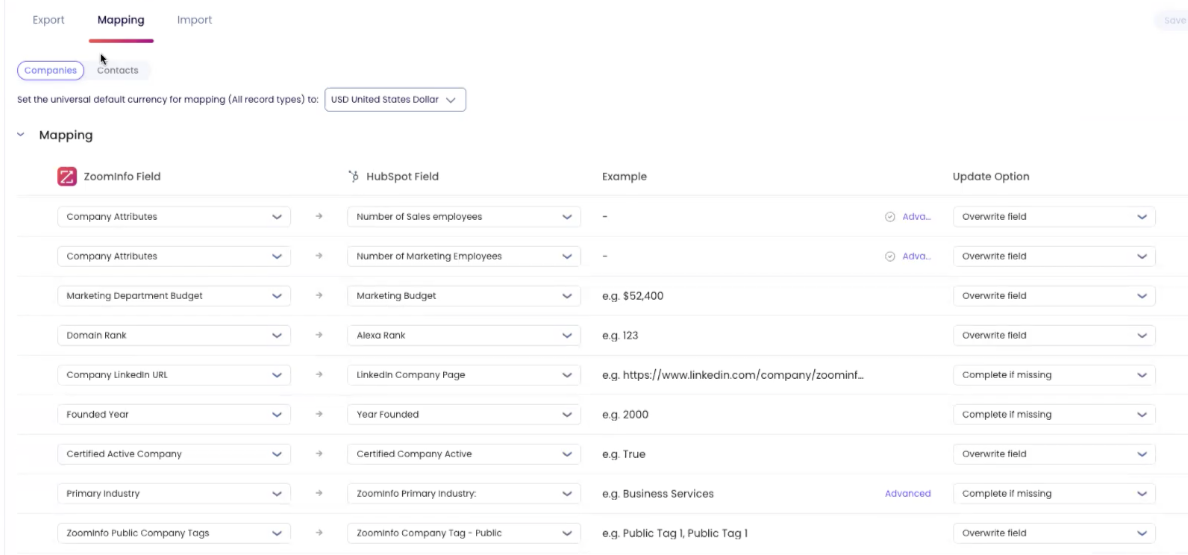Screen dimensions: 1188x555
Task: Open update option dropdown for ZoomInfo Company Tag - Public row
Action: [1054, 533]
